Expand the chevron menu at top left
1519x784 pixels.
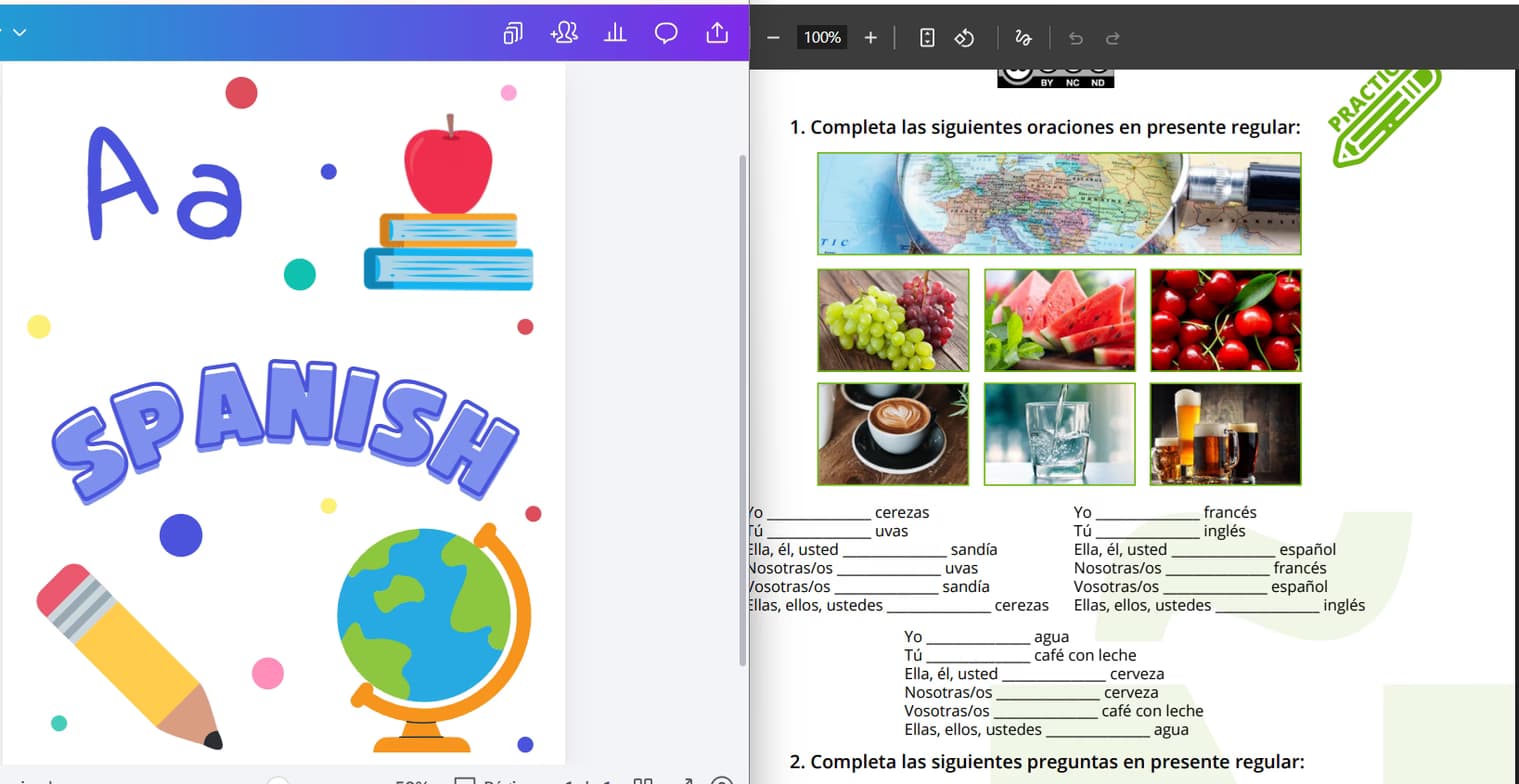17,31
